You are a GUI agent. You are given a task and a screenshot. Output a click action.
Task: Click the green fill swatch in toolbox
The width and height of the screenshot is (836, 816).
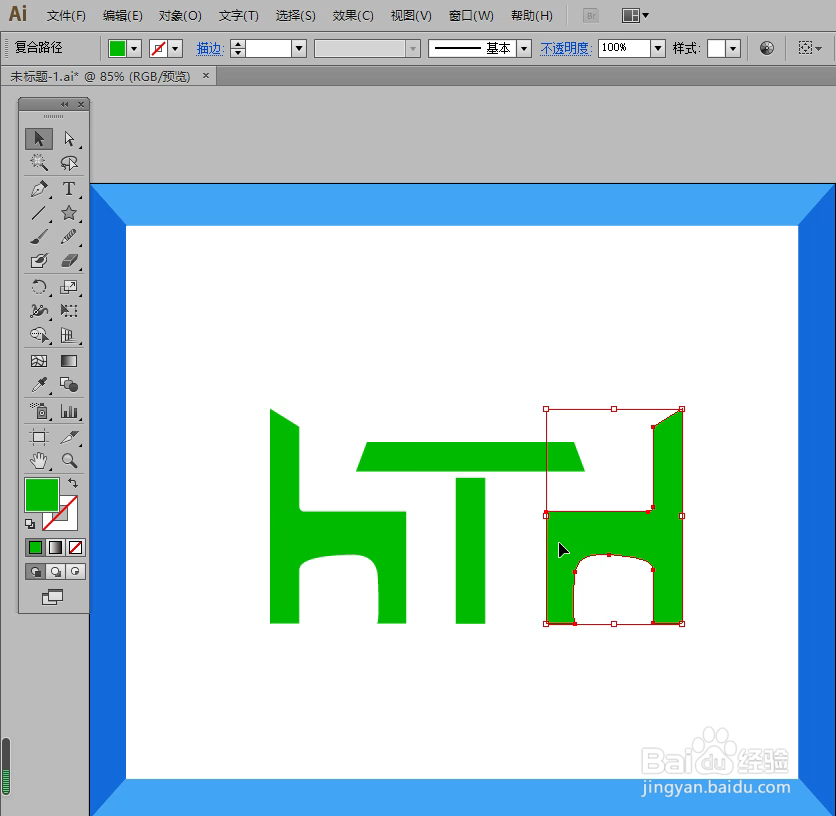coord(42,494)
